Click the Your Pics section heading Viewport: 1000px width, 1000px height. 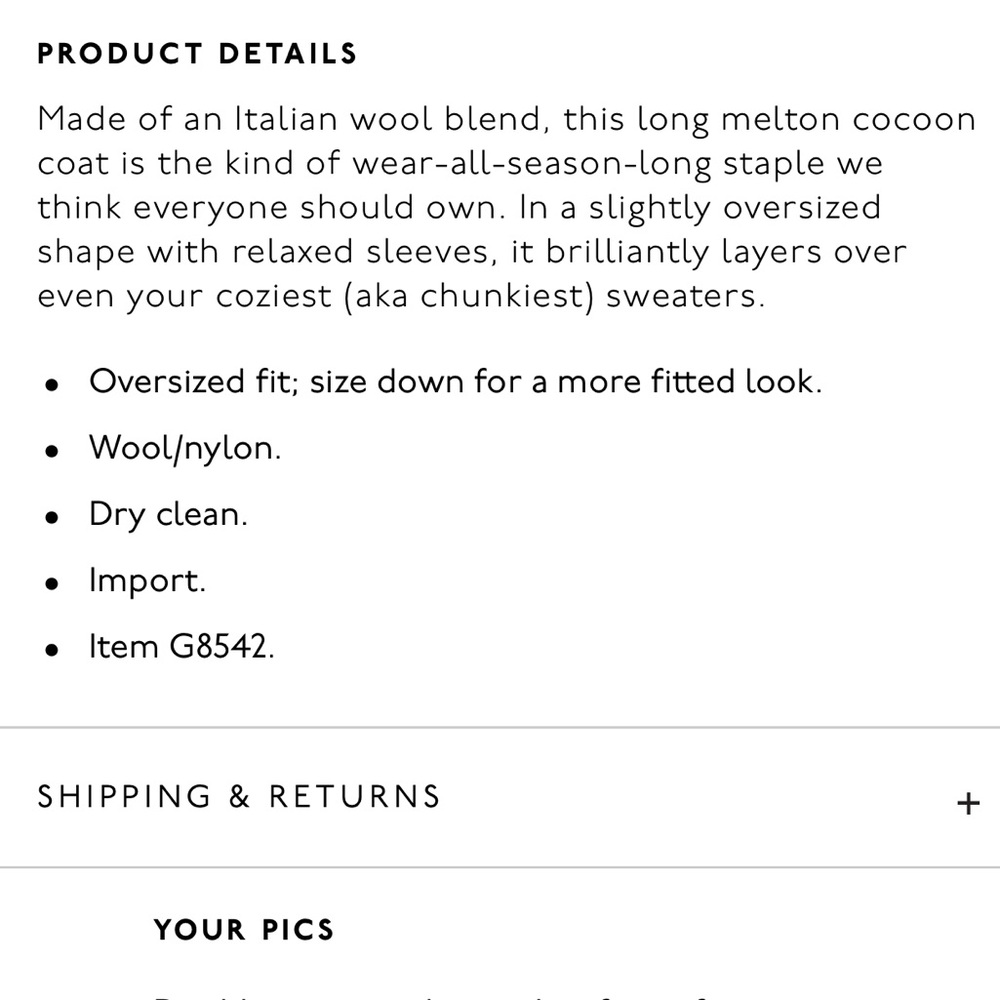(243, 929)
